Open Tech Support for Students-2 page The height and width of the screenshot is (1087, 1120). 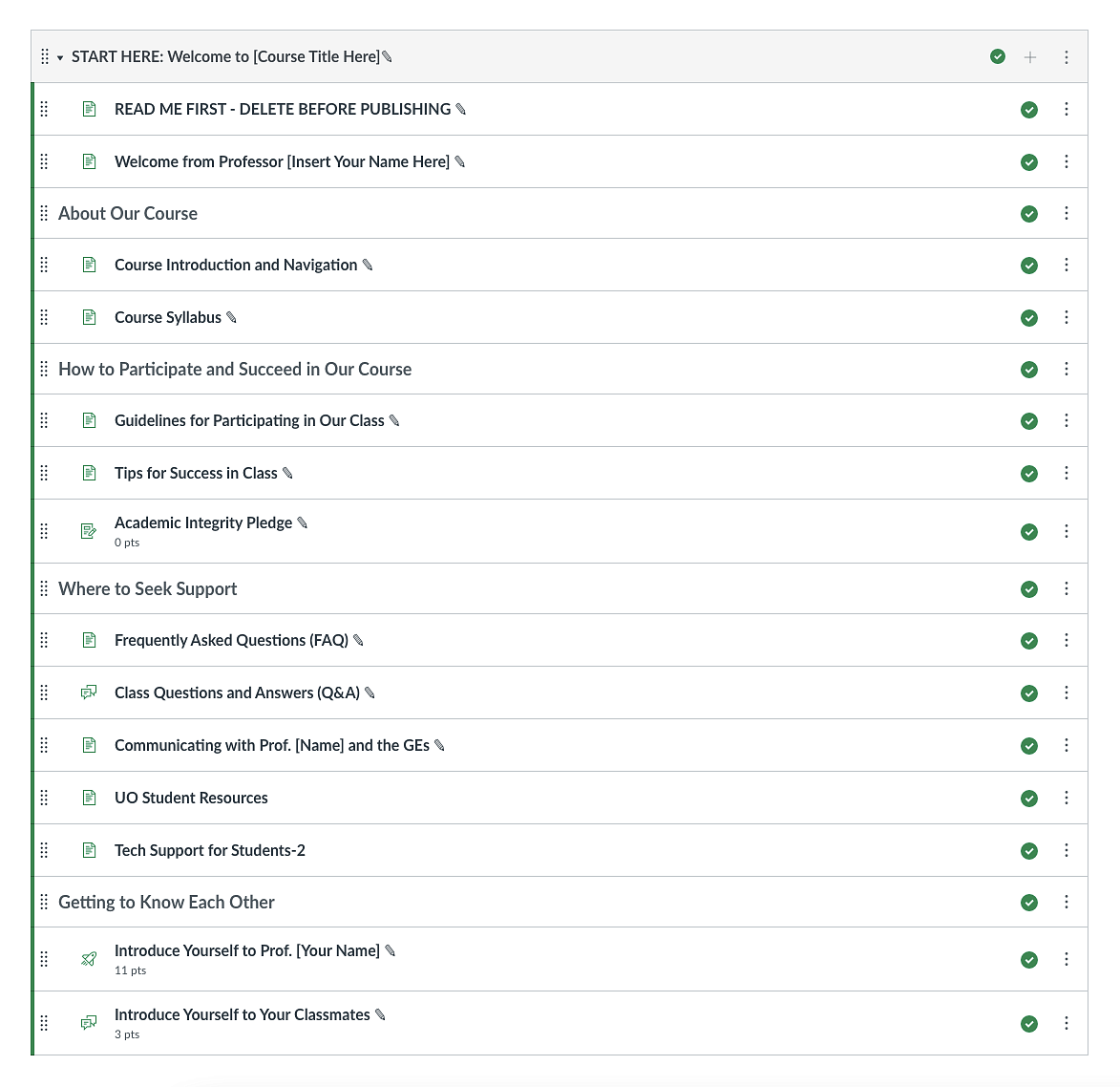pyautogui.click(x=210, y=850)
